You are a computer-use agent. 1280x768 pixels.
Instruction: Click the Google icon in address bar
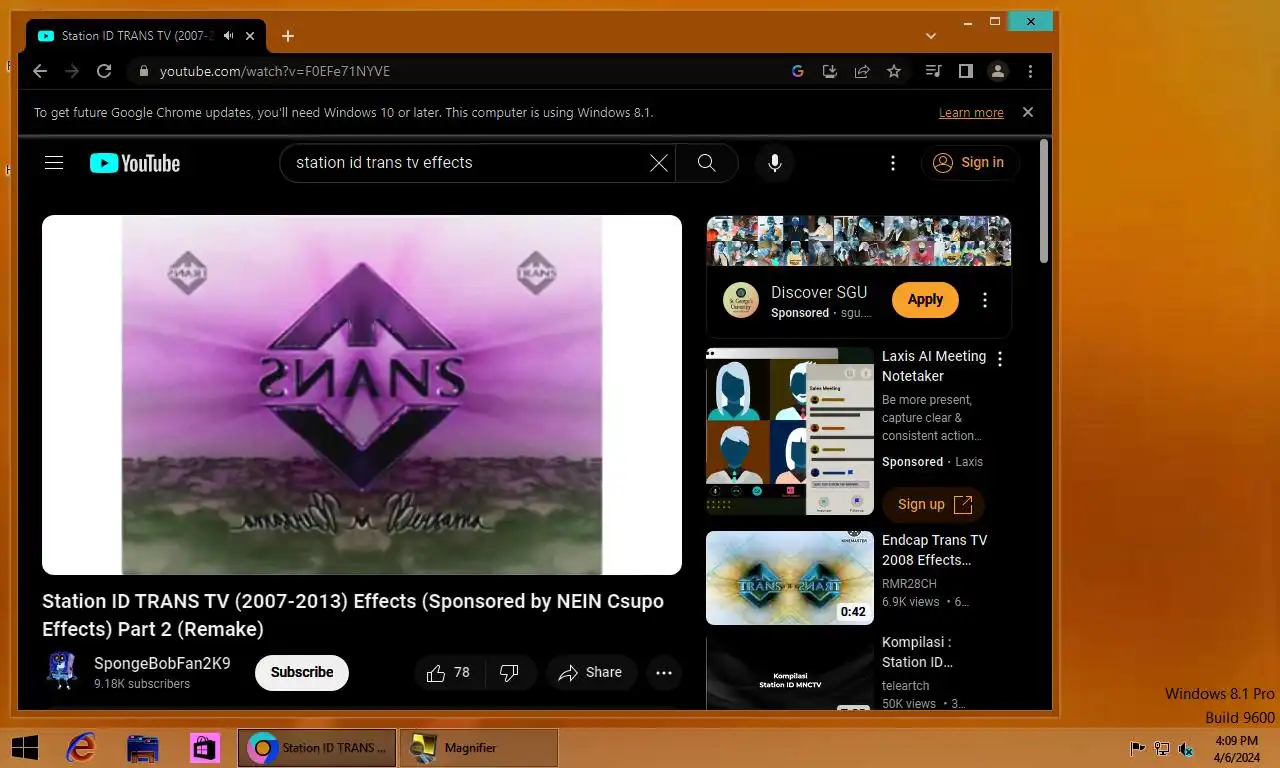798,71
